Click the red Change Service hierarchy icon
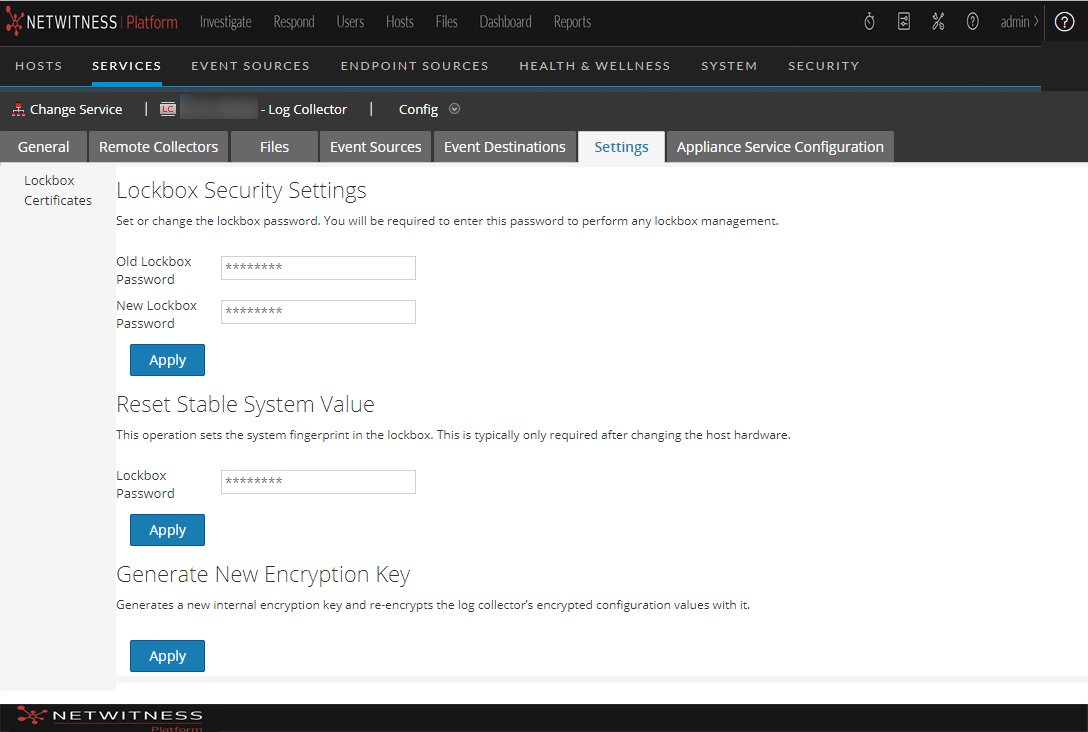Image resolution: width=1088 pixels, height=732 pixels. click(18, 110)
